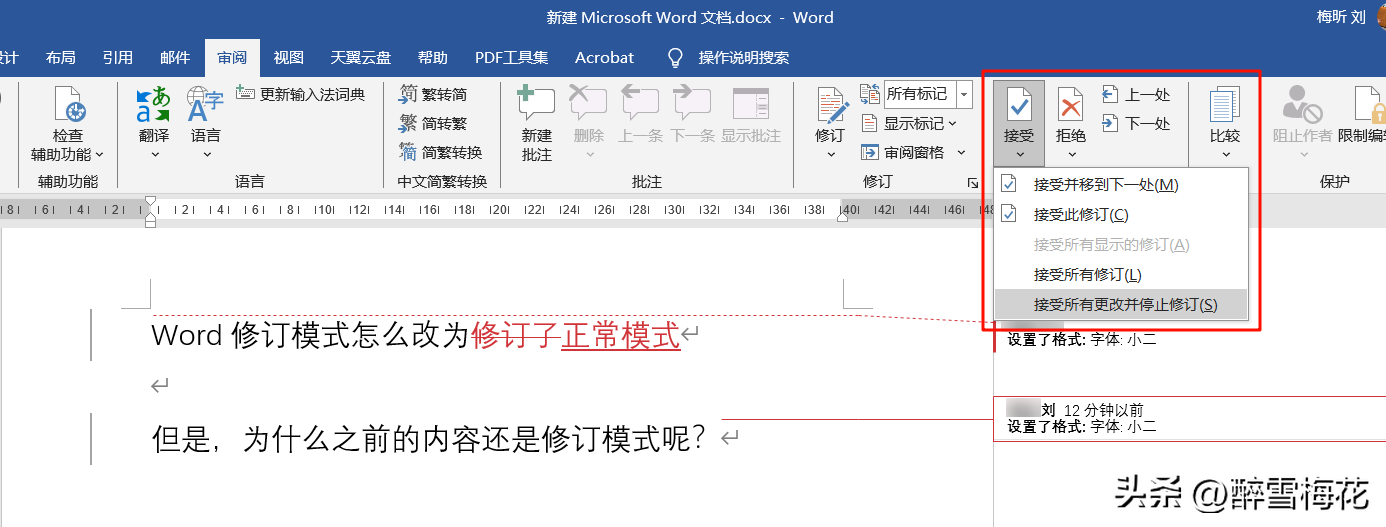Click 显示批注 show comments icon
1386x527 pixels.
coord(751,105)
